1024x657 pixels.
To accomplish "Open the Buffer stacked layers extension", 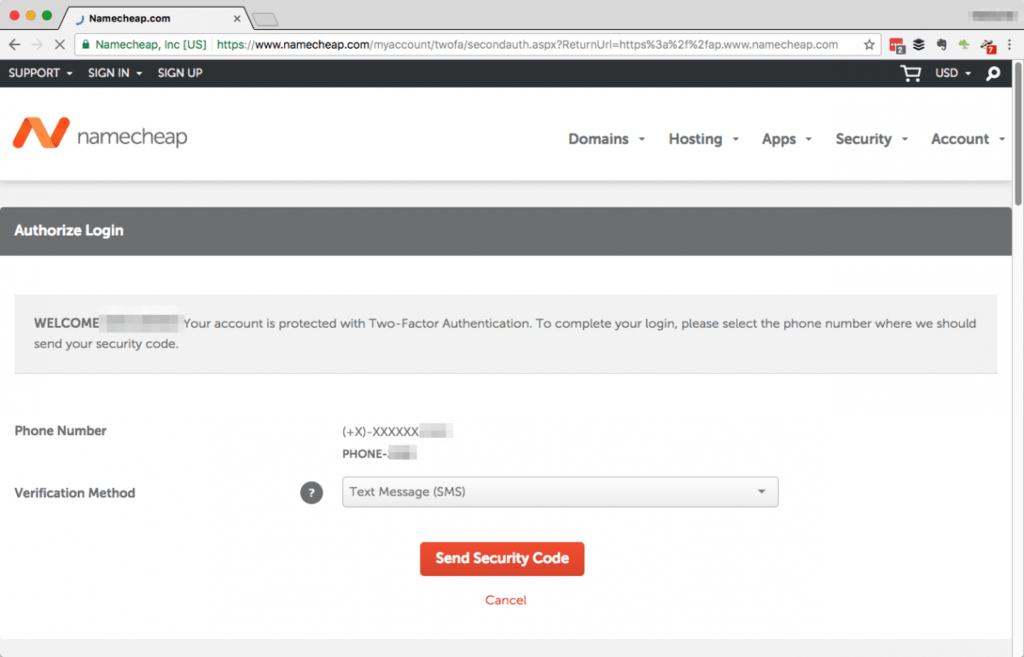I will (x=919, y=44).
